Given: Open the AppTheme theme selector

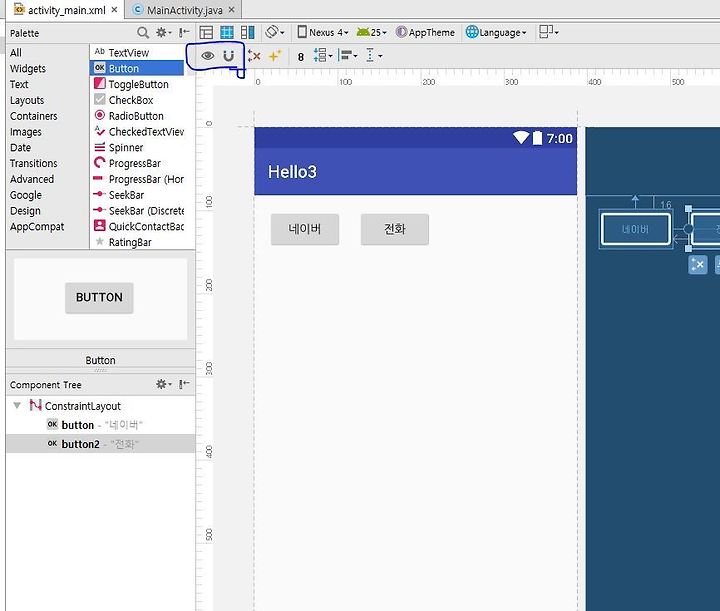Looking at the screenshot, I should [425, 32].
